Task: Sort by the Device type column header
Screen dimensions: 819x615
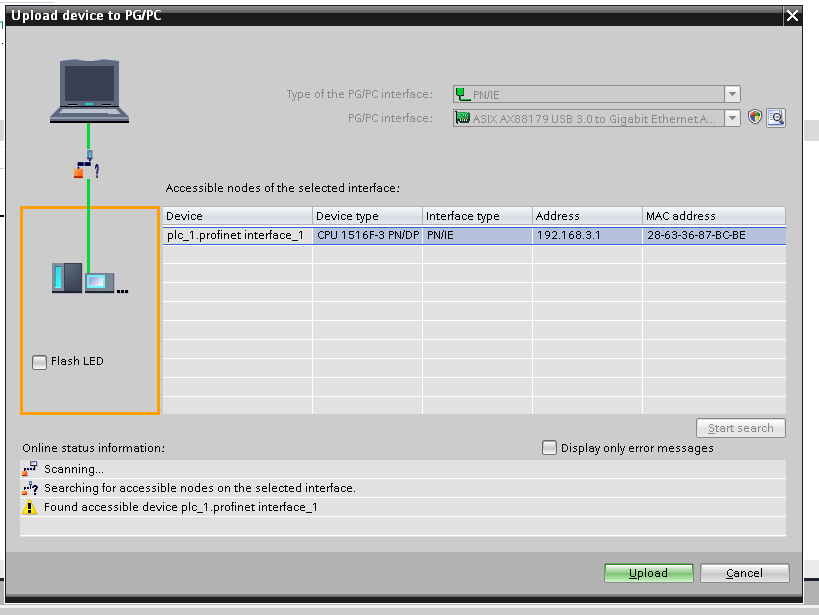Action: coord(368,216)
